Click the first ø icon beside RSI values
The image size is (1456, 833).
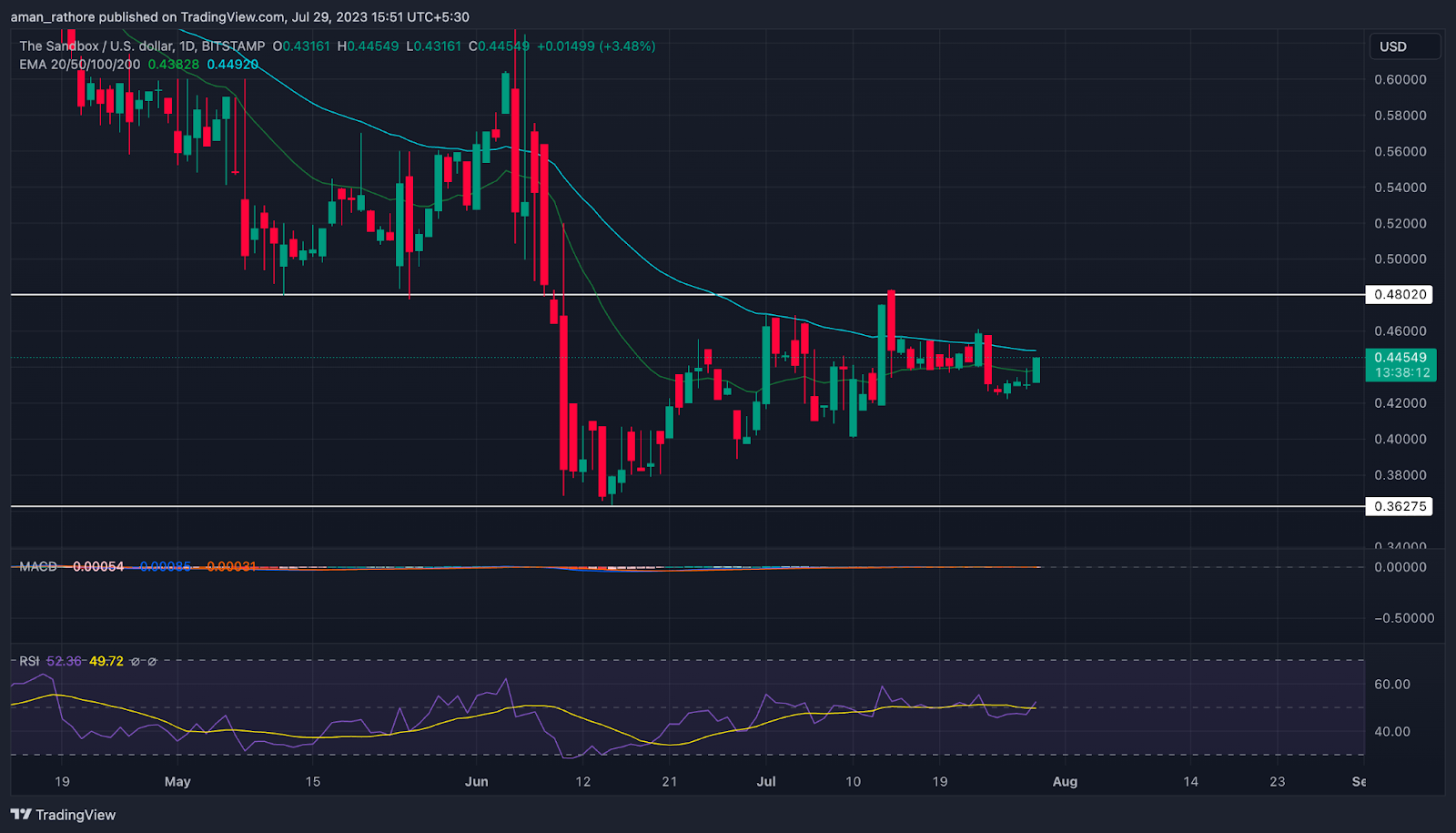pyautogui.click(x=136, y=662)
